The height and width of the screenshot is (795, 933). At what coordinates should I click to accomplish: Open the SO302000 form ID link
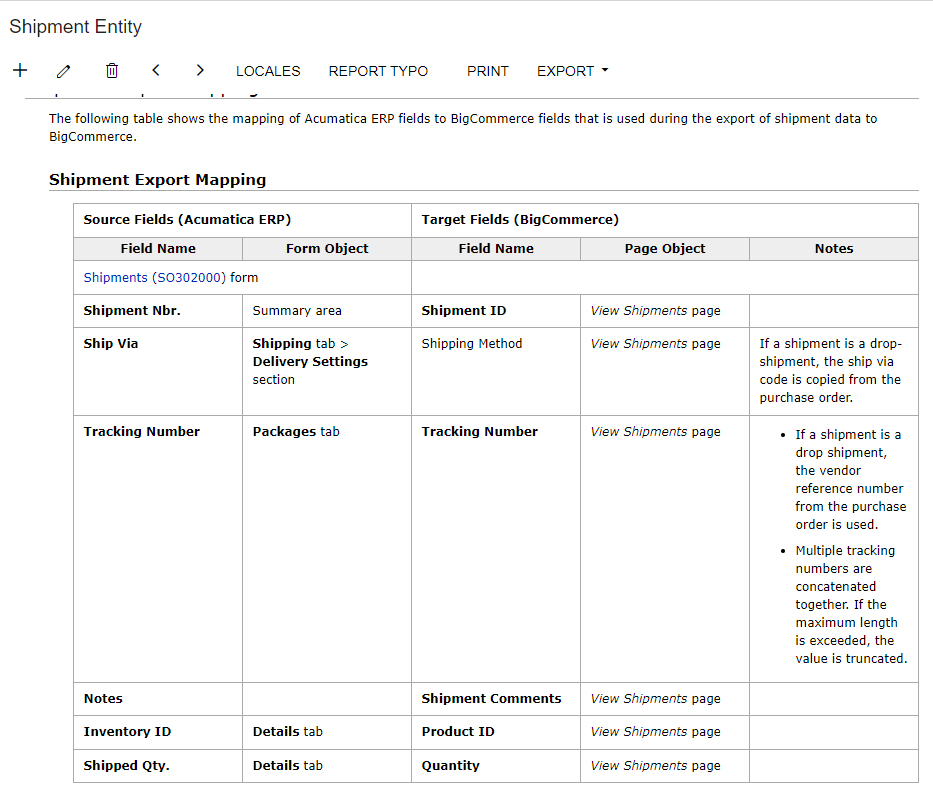click(189, 277)
